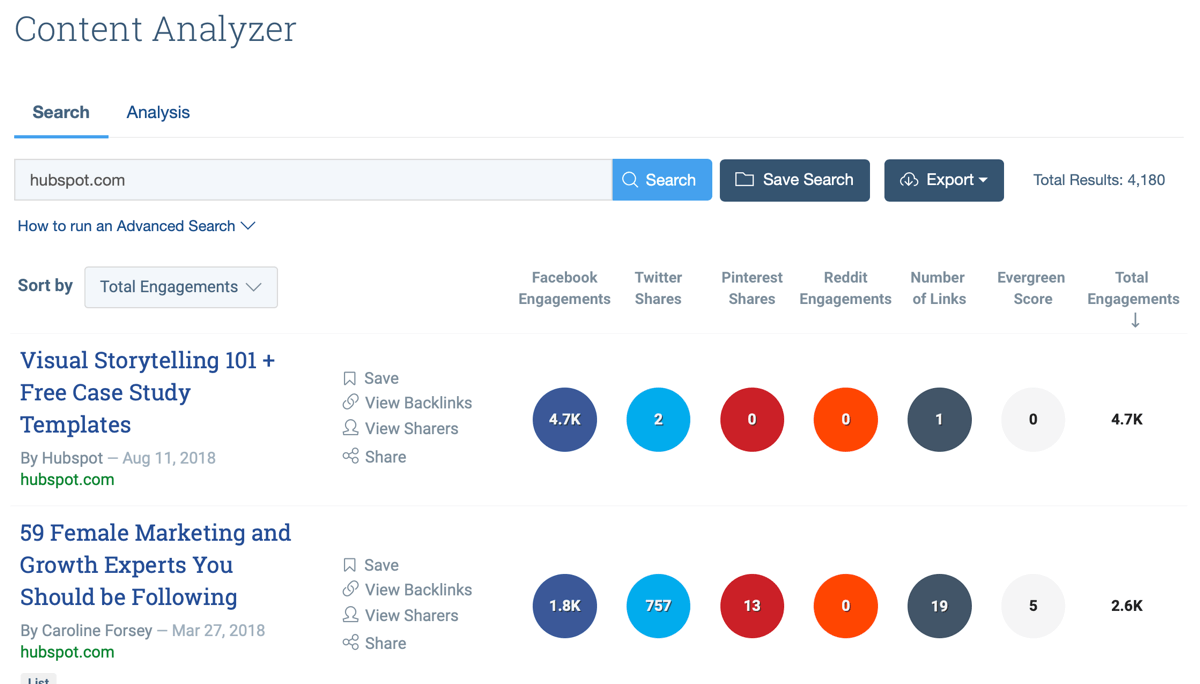Click the bookmark icon for Visual Storytelling Save

[350, 378]
